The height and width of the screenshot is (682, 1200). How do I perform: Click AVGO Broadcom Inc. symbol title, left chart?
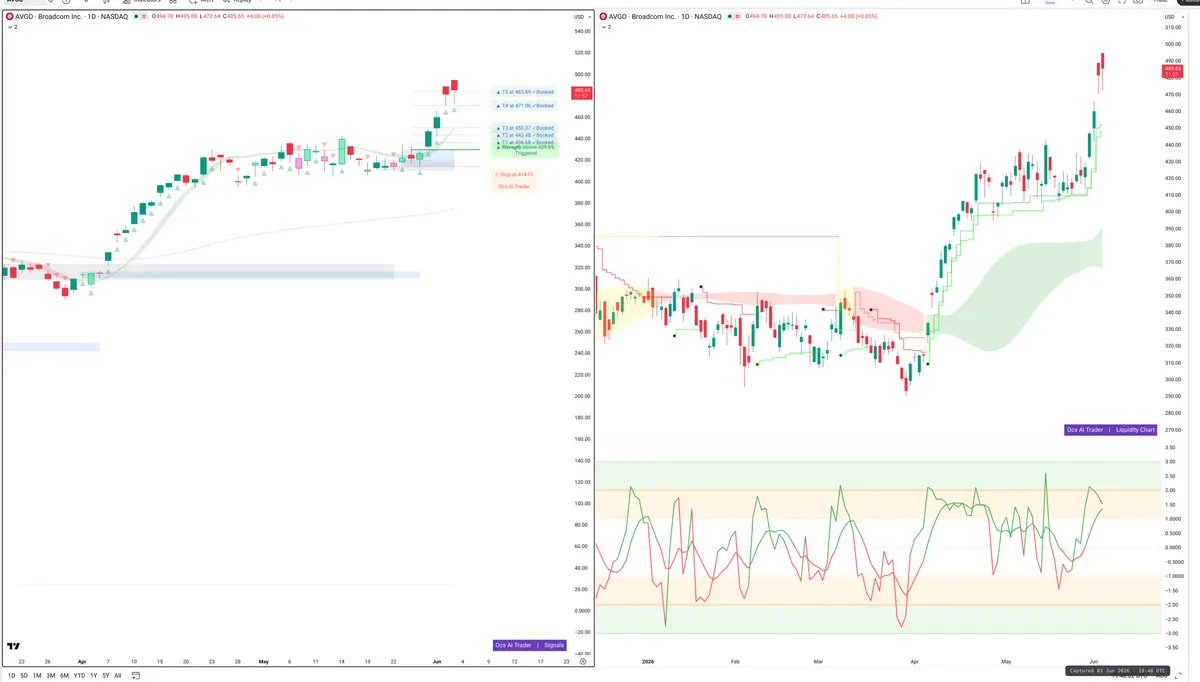(72, 17)
